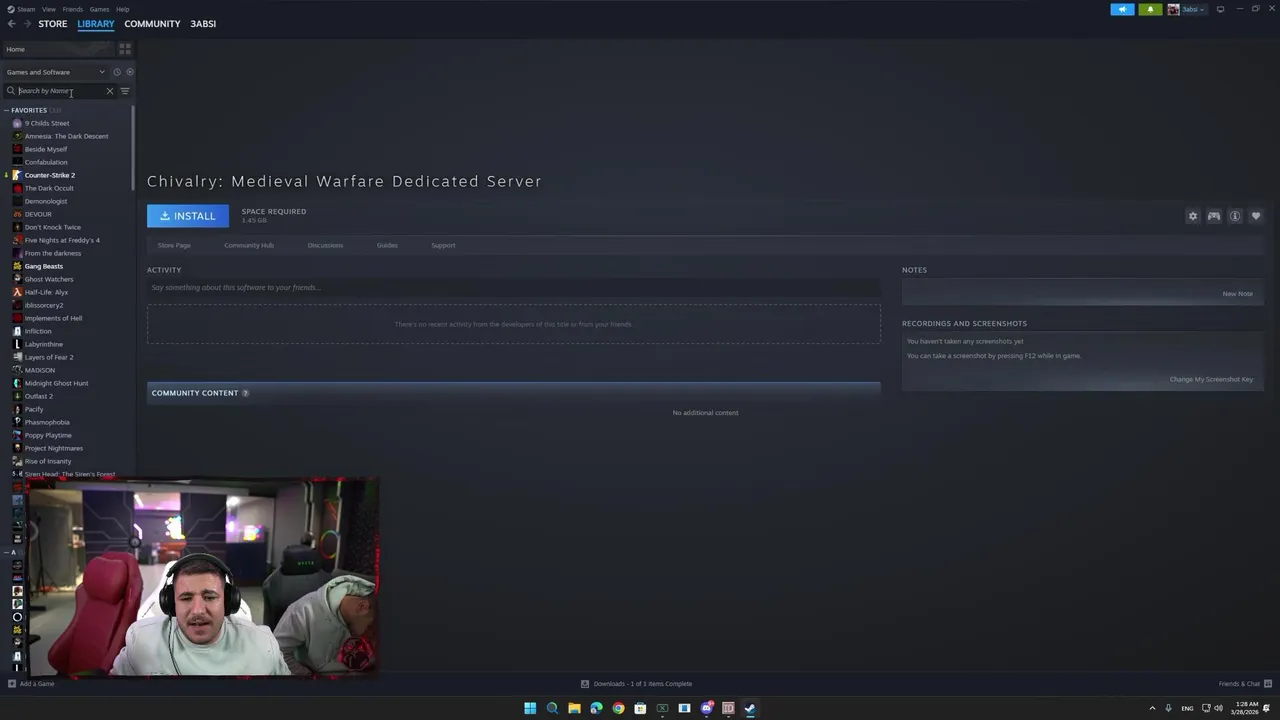The height and width of the screenshot is (720, 1280).
Task: Install Chivalry Dedicated Server
Action: click(188, 216)
